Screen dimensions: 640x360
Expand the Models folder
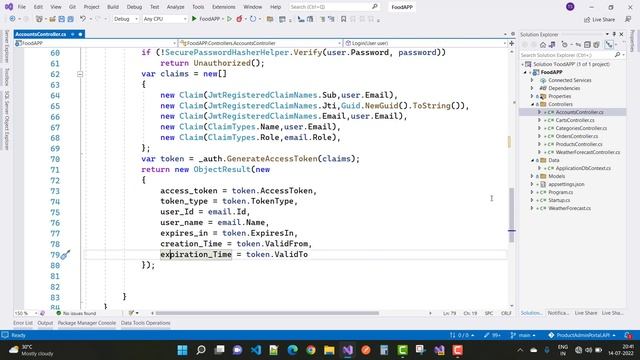(x=532, y=176)
